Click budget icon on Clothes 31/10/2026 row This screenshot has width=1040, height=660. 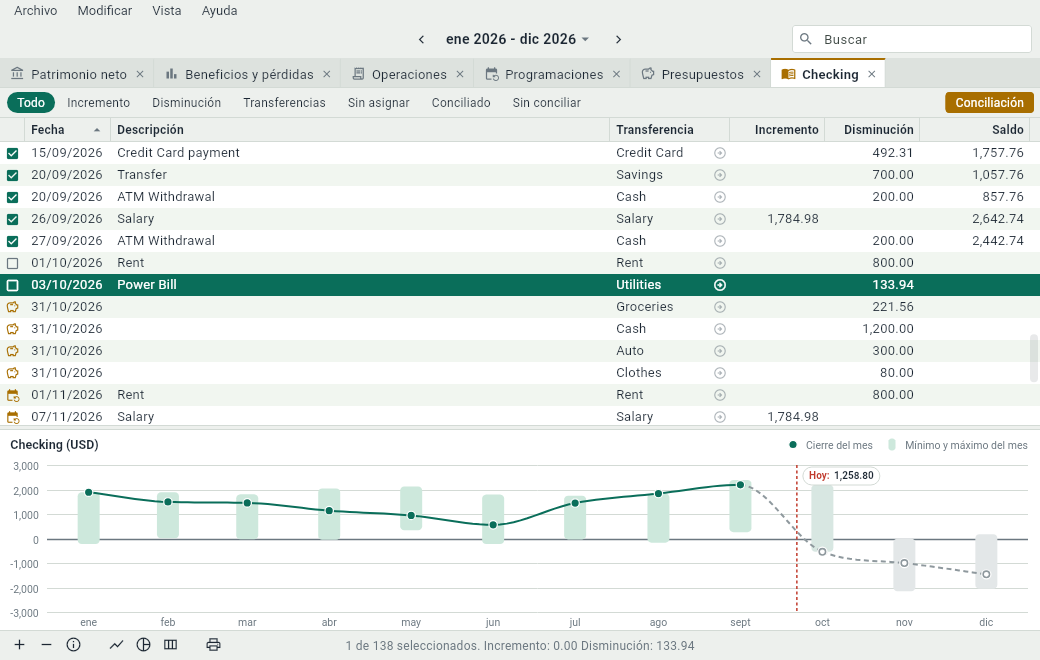point(13,373)
